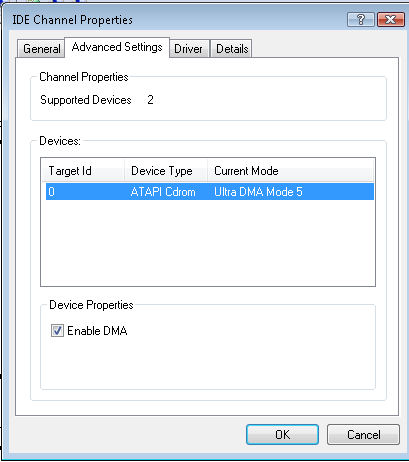Click the Target Id 0 cell
Image resolution: width=409 pixels, height=462 pixels.
pos(51,192)
